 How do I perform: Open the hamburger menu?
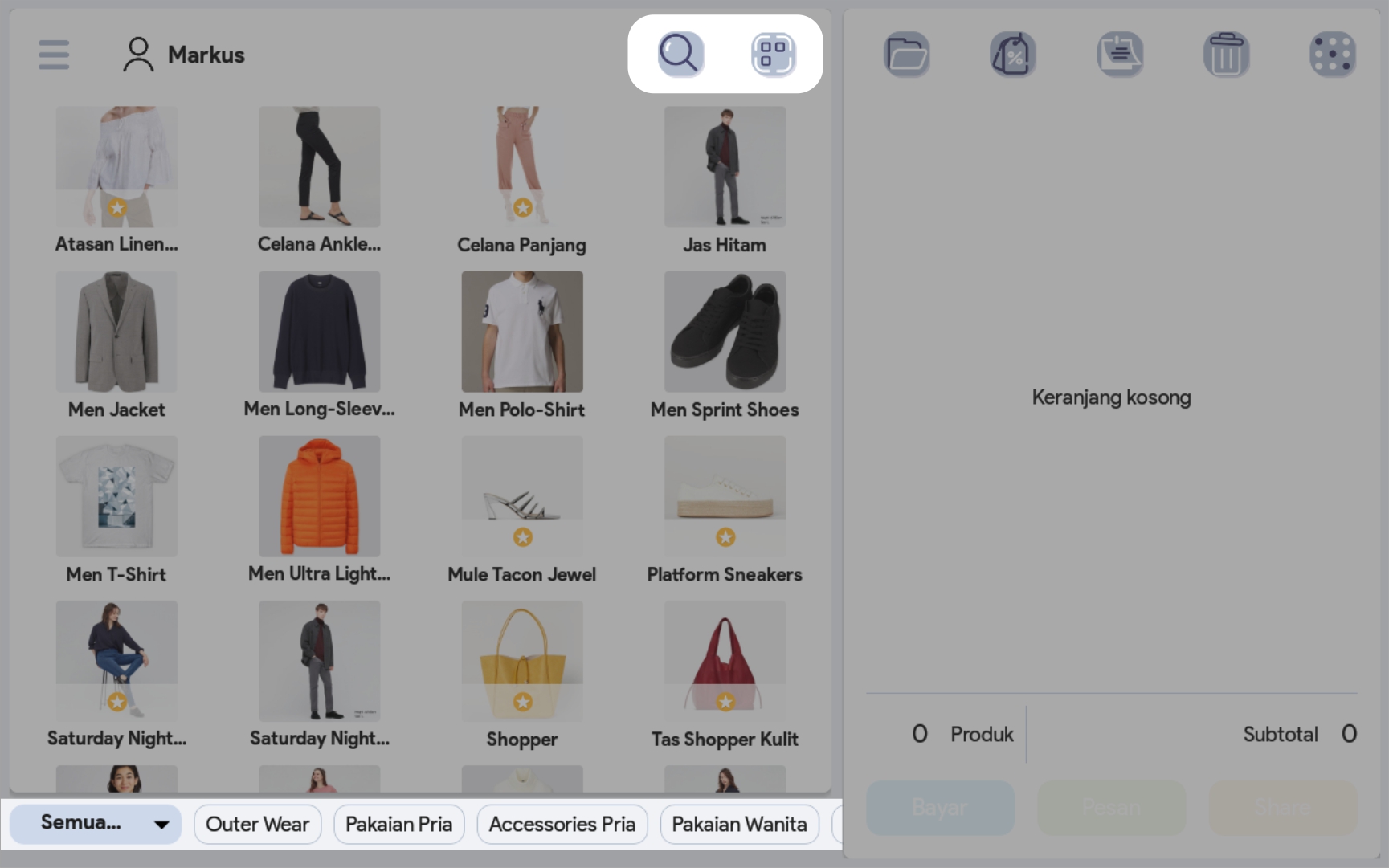pyautogui.click(x=54, y=55)
